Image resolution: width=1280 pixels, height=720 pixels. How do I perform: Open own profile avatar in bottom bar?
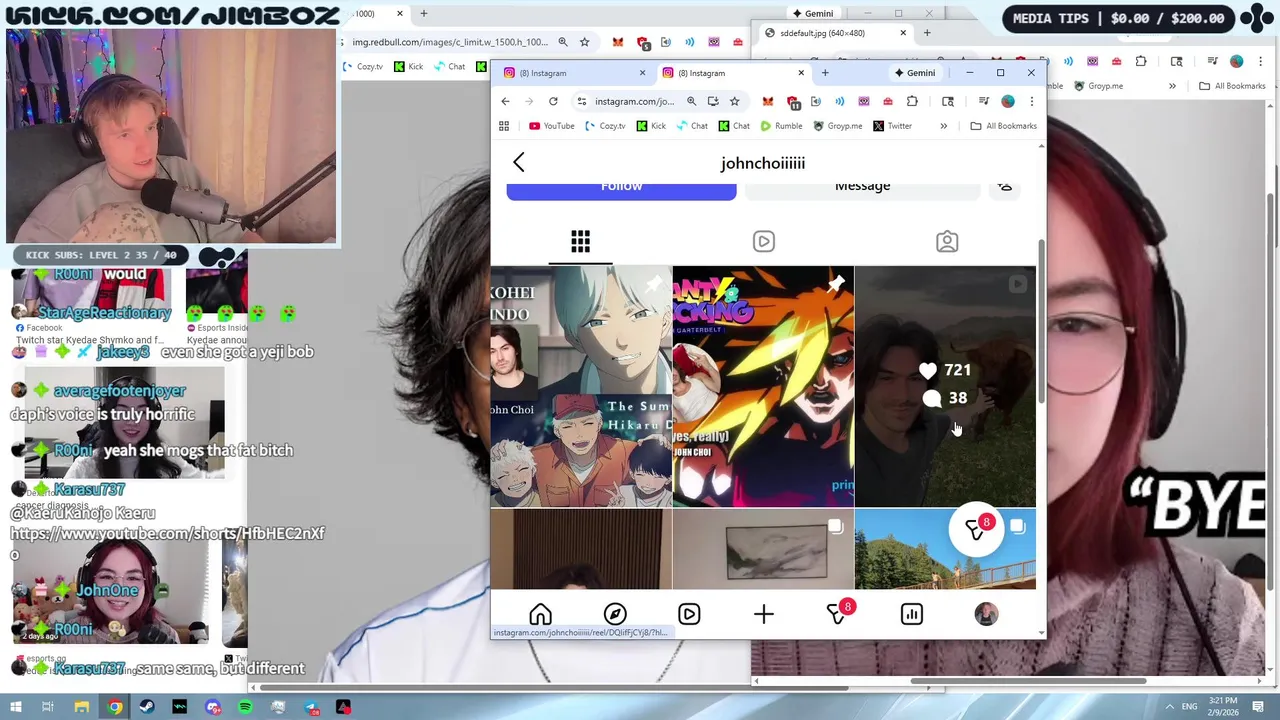click(986, 614)
